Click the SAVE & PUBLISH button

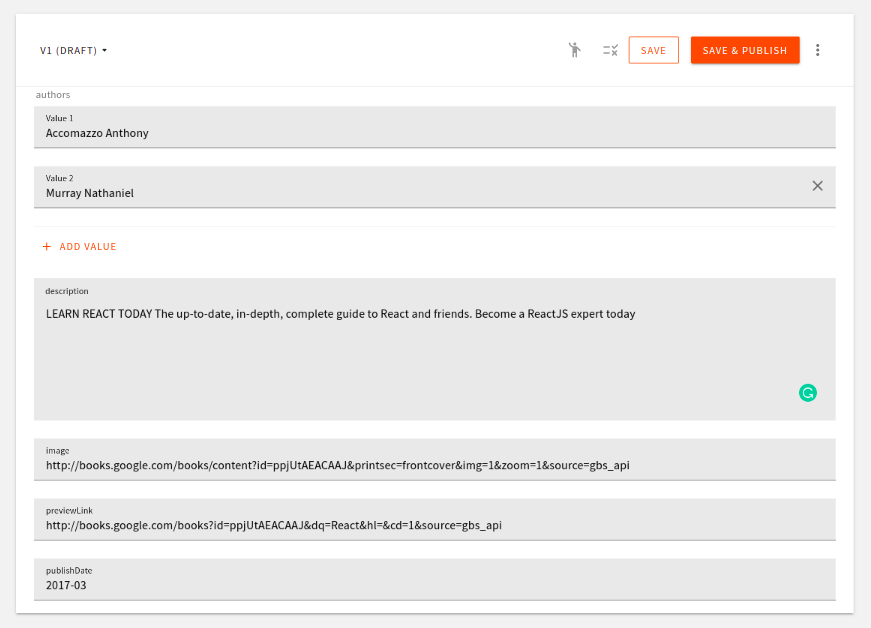tap(744, 49)
